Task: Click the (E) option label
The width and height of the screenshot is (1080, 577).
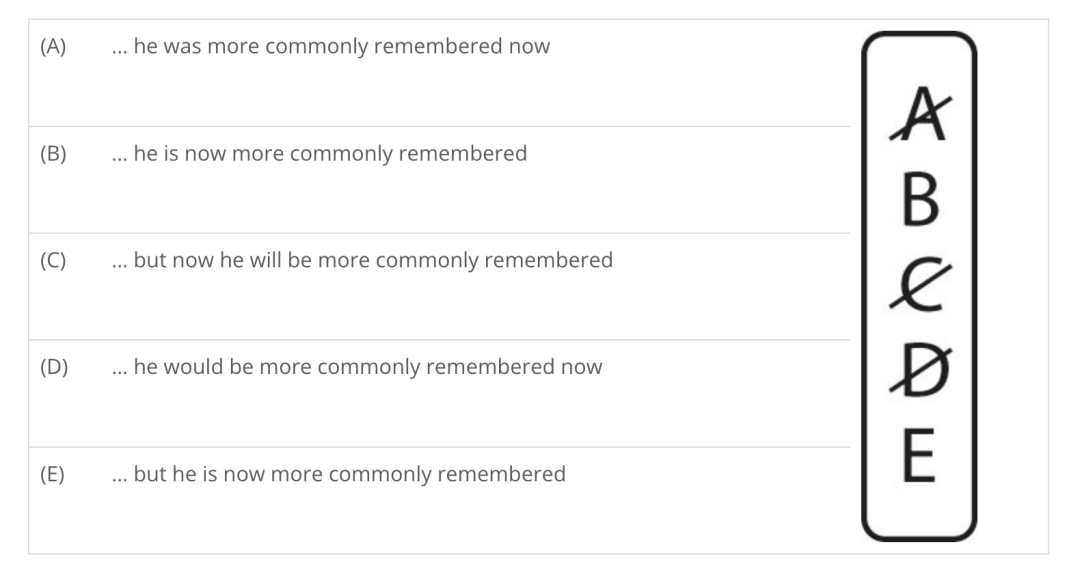Action: click(x=52, y=474)
